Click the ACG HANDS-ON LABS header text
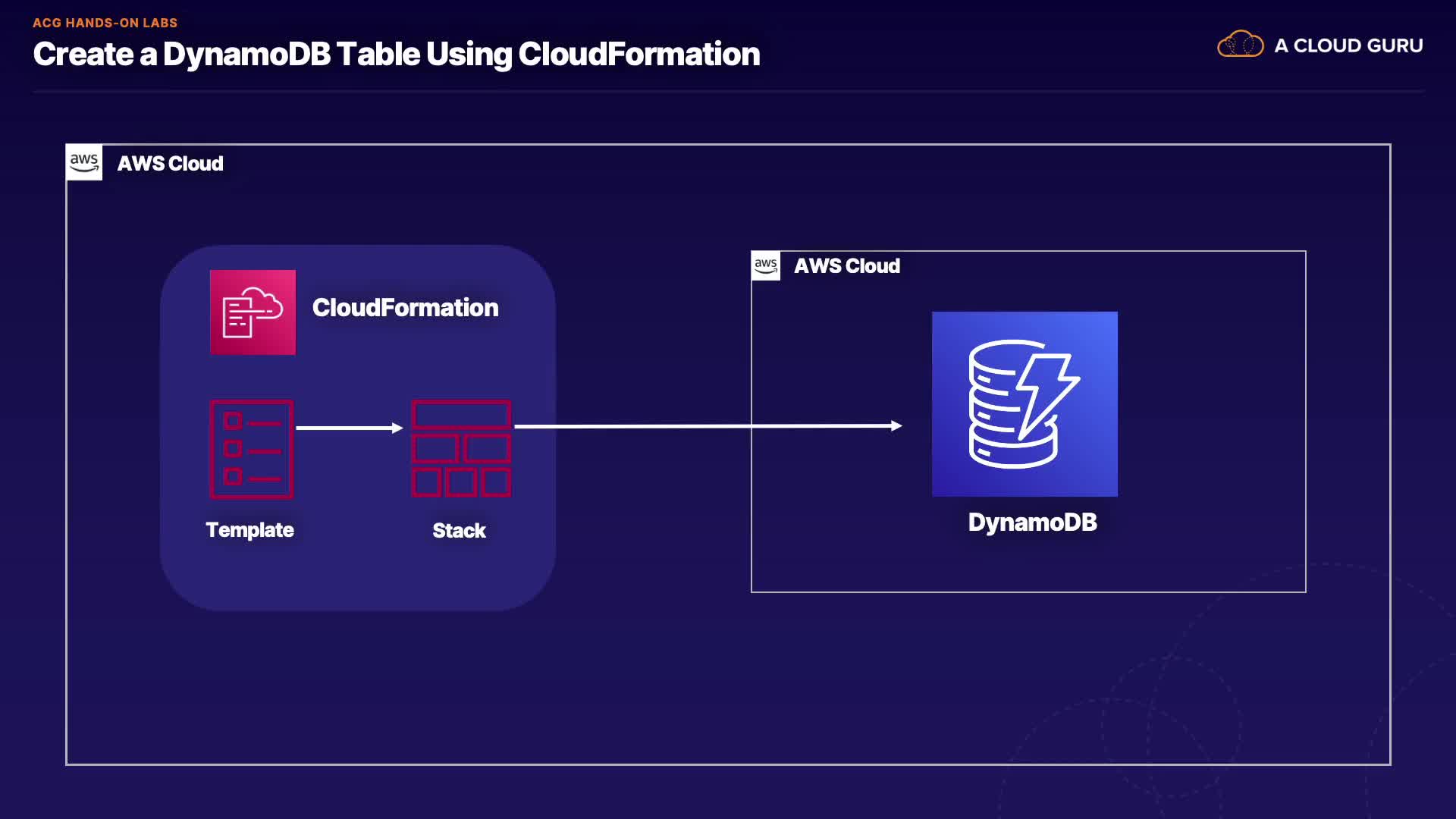Screen dimensions: 1456x819 coord(105,23)
